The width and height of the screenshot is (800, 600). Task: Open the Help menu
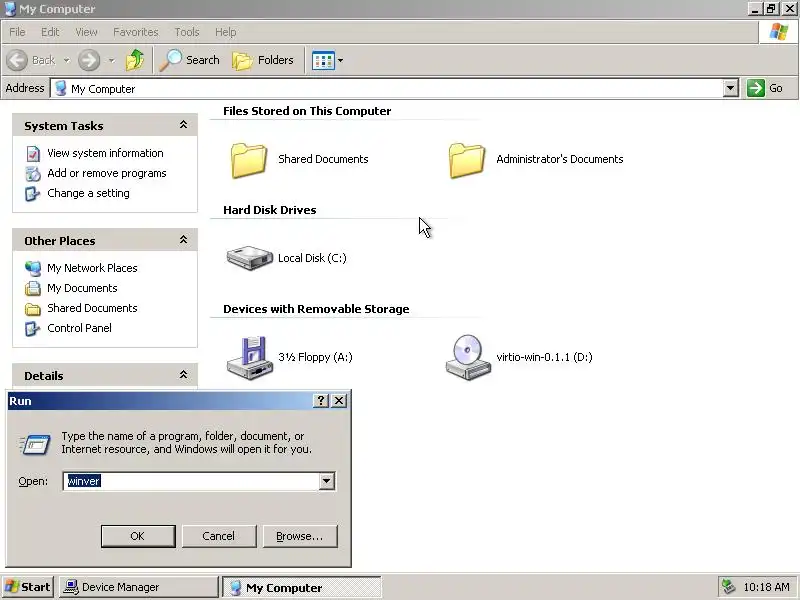(x=225, y=32)
